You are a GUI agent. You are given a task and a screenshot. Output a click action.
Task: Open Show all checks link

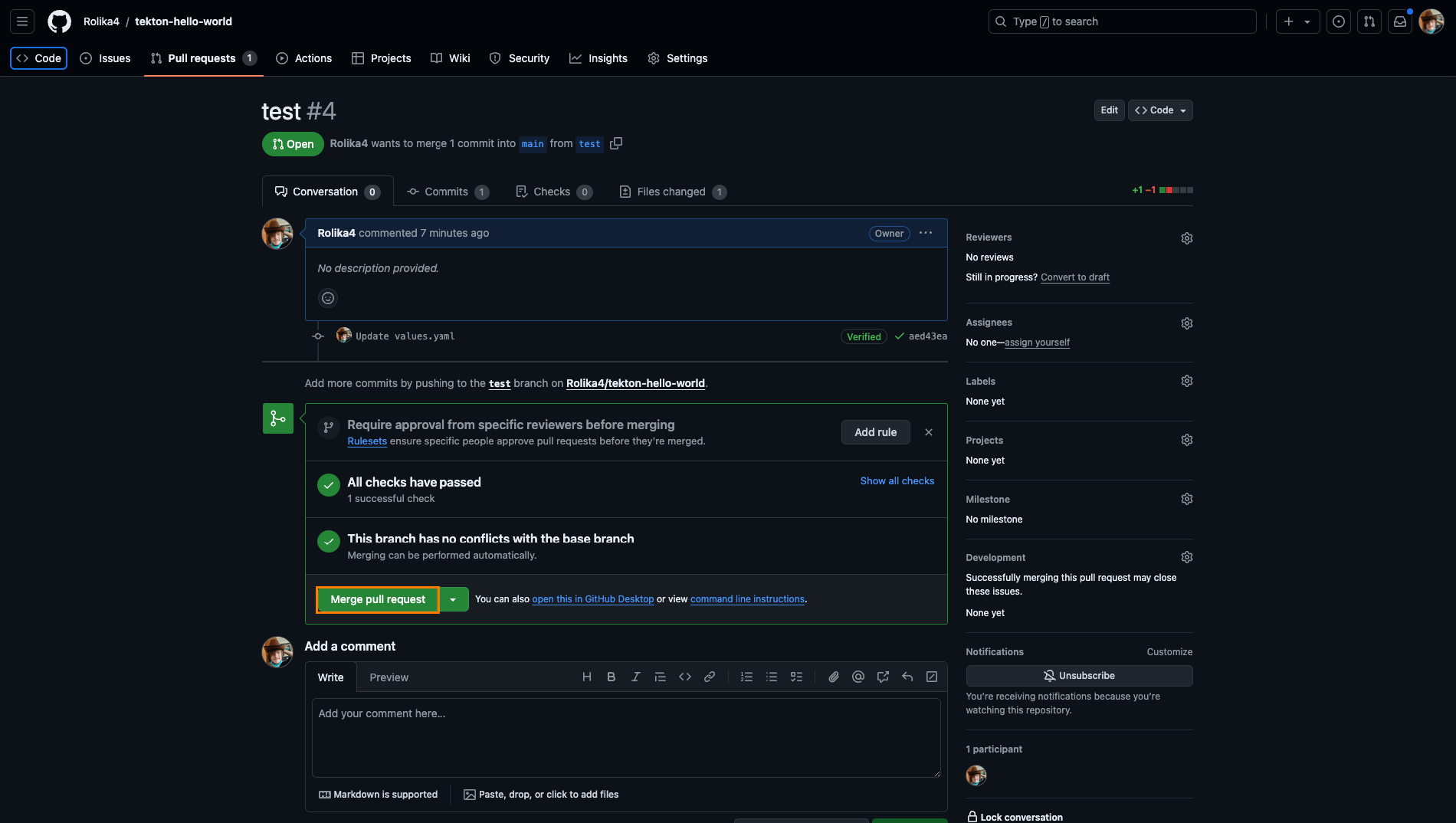[x=897, y=480]
